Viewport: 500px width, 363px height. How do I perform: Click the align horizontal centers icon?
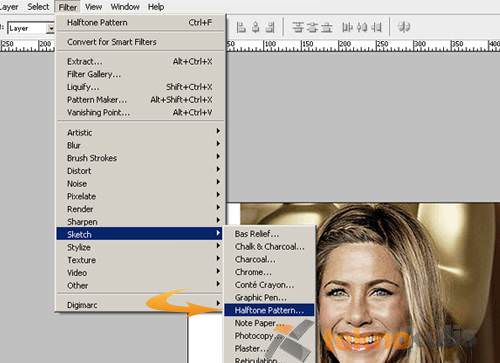(x=256, y=27)
